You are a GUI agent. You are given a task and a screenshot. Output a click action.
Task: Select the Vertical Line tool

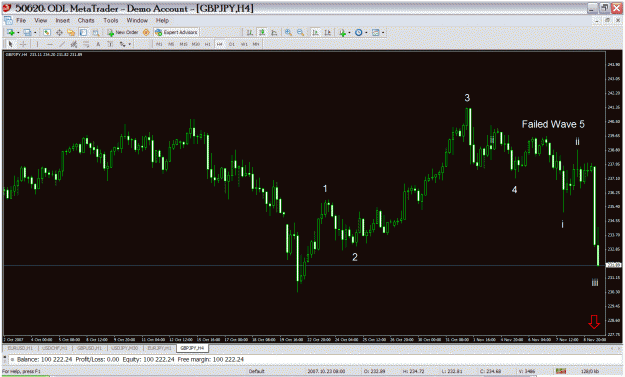(x=37, y=44)
